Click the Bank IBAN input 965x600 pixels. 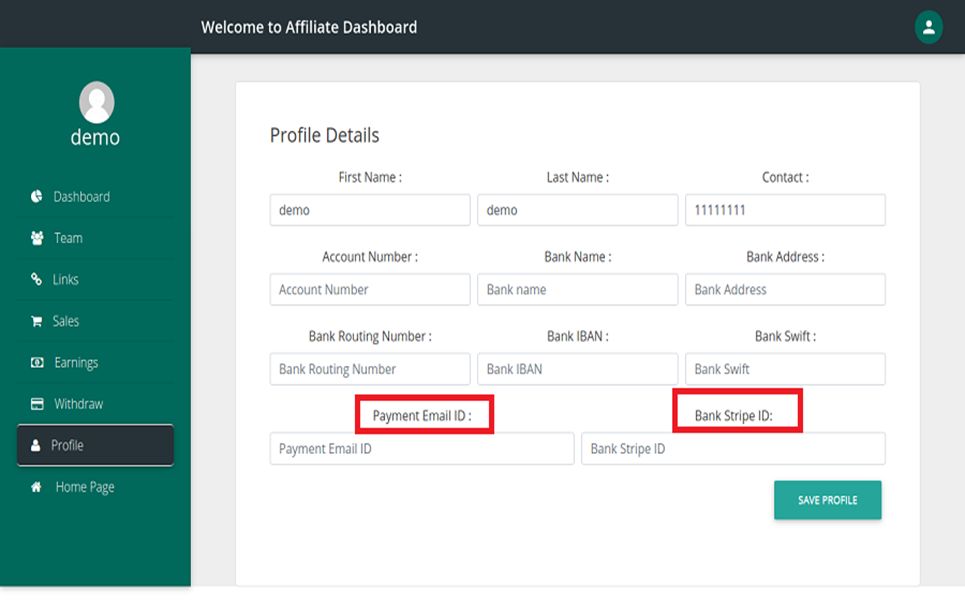coord(577,369)
